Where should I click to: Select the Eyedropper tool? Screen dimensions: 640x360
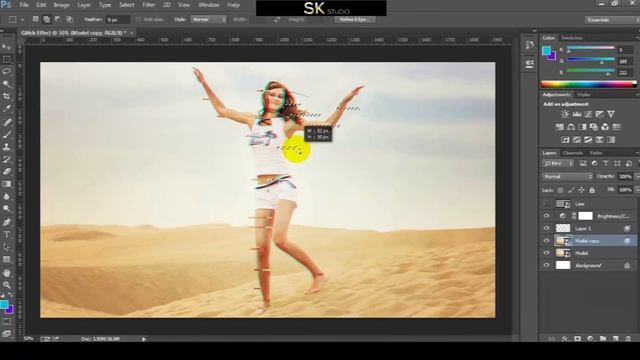[x=7, y=109]
